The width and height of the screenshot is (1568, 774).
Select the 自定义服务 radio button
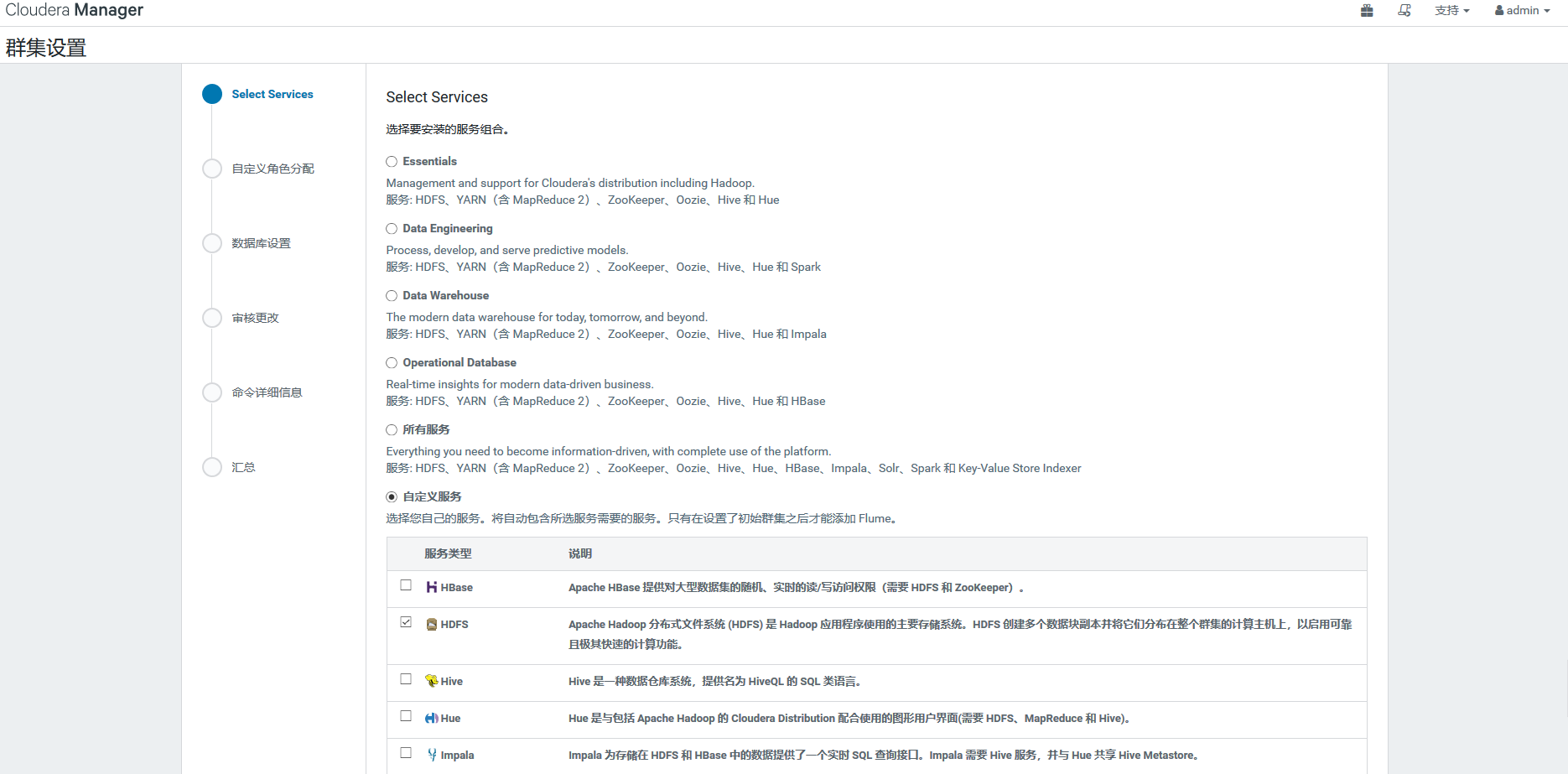tap(392, 497)
